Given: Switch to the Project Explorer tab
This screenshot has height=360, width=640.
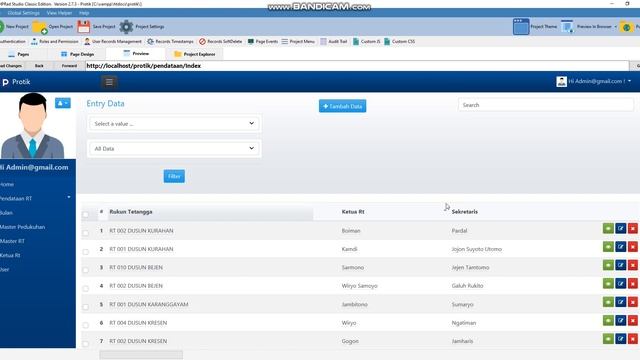Looking at the screenshot, I should point(195,54).
